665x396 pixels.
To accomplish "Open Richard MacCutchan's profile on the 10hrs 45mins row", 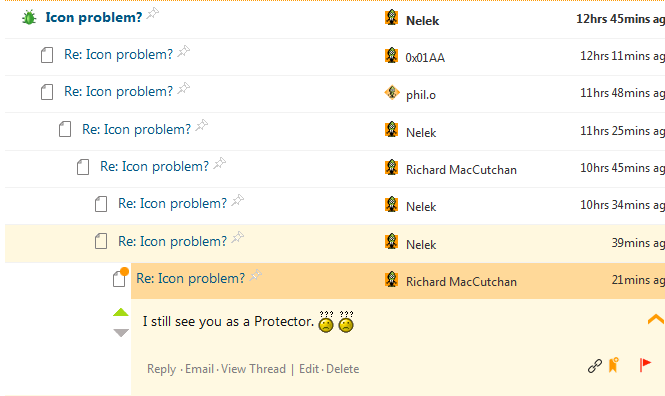I will tap(461, 170).
